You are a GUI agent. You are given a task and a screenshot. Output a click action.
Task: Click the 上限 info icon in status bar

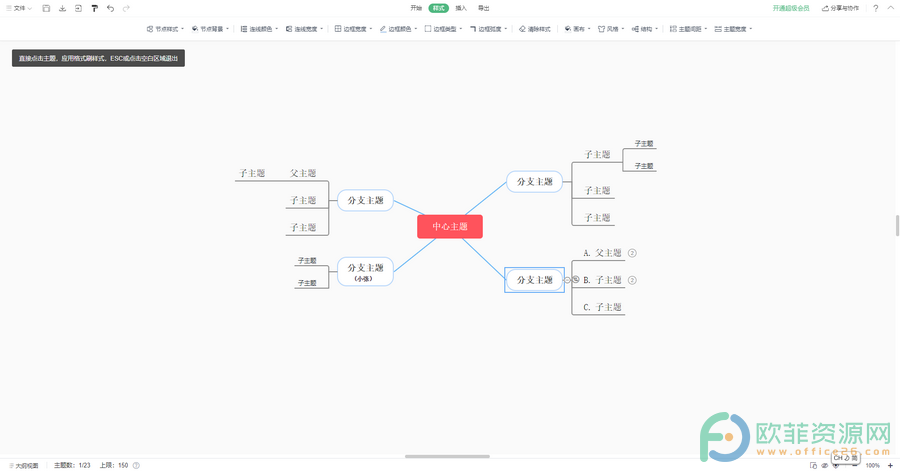136,465
